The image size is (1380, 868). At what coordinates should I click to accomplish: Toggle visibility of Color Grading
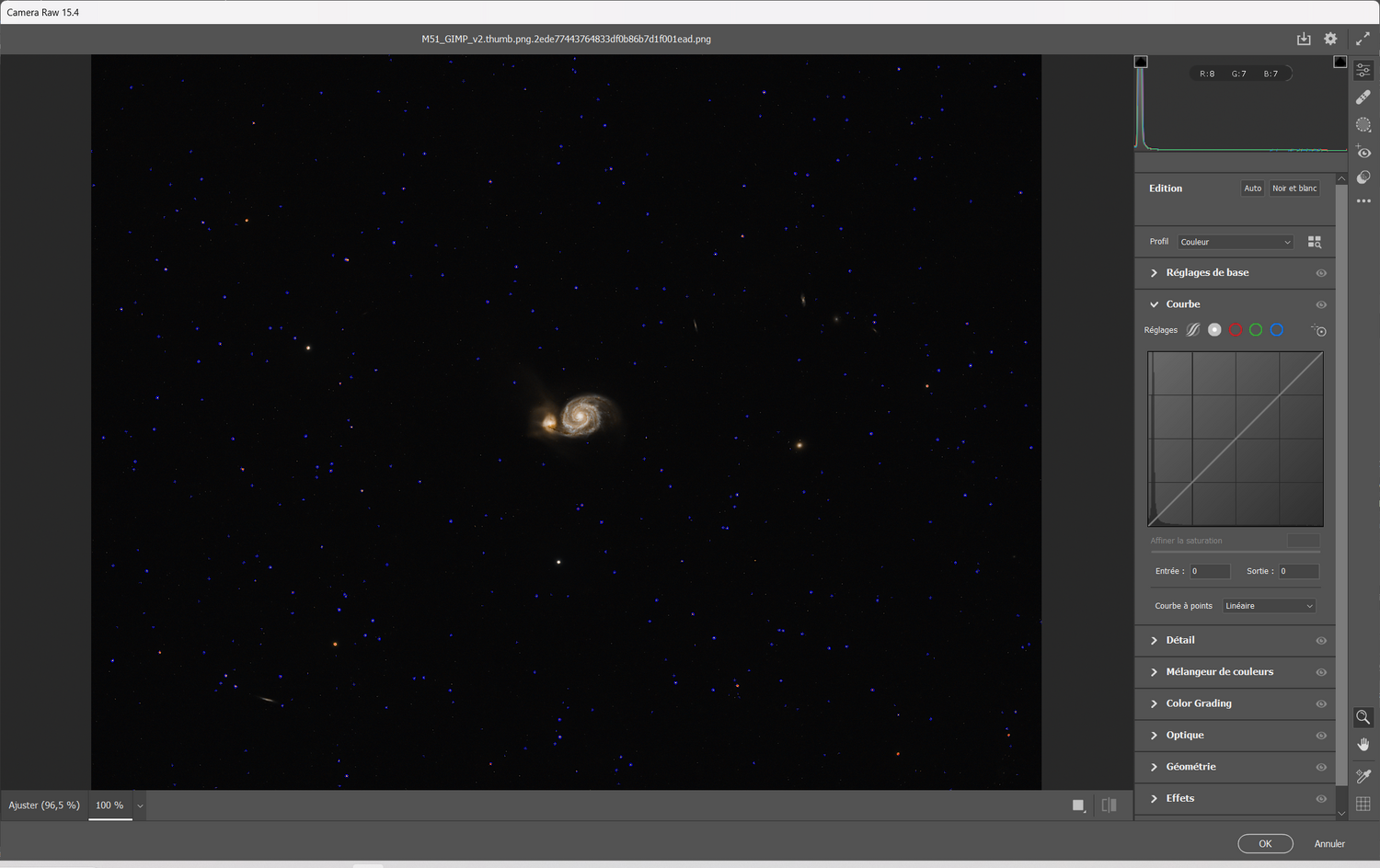click(1321, 704)
